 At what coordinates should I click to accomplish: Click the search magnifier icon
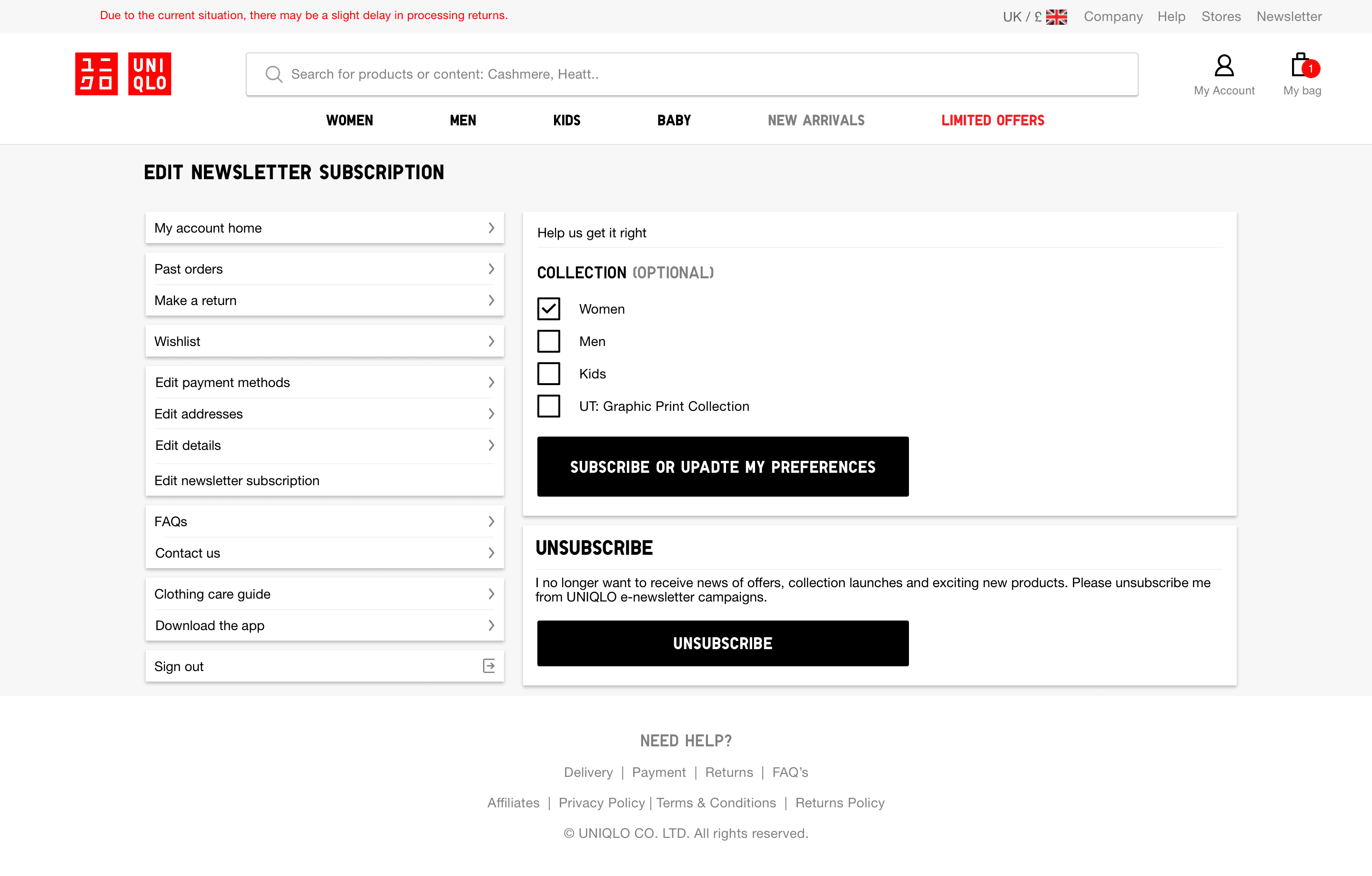[273, 74]
